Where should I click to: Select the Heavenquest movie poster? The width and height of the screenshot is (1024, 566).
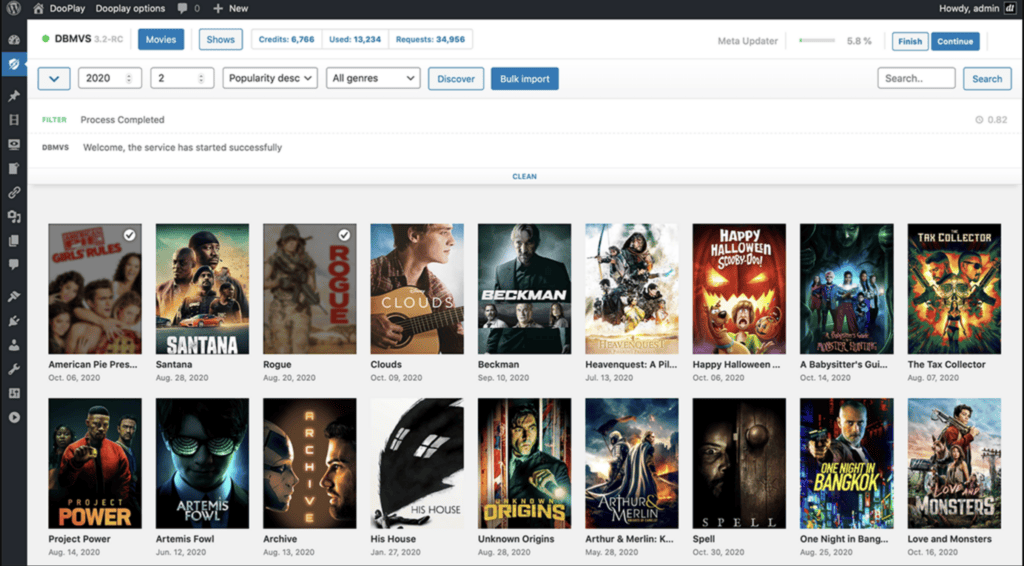(632, 289)
